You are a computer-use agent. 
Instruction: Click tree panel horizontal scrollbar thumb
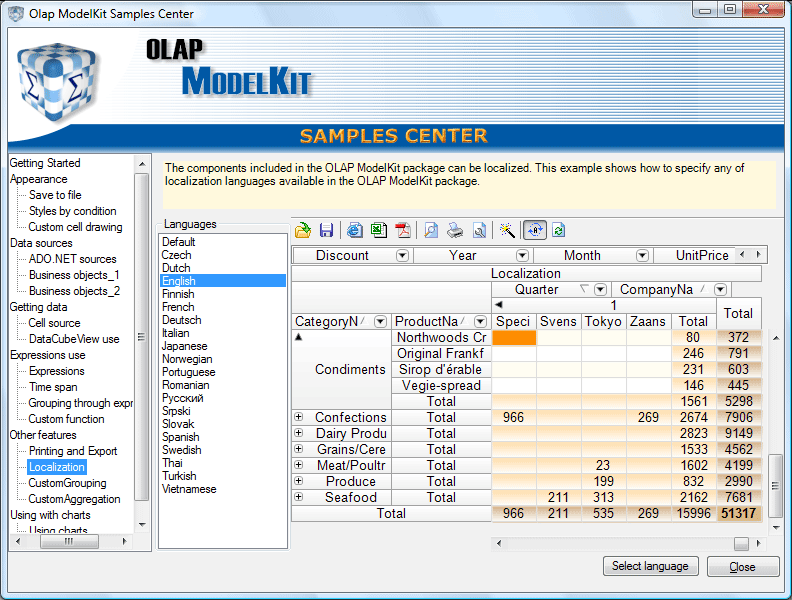(x=69, y=541)
